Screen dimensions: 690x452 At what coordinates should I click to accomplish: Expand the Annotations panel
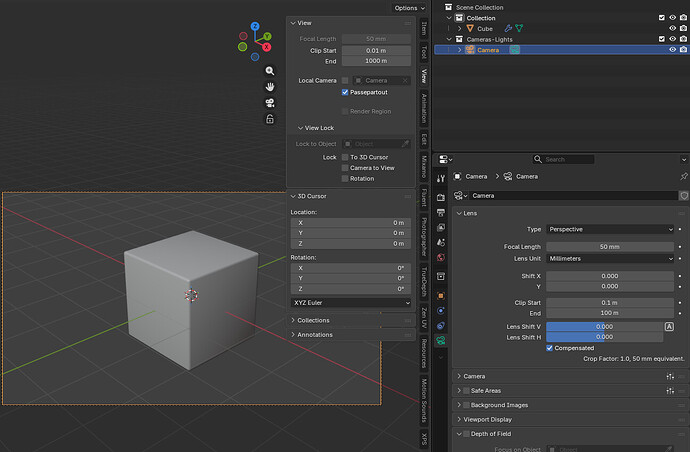click(351, 335)
